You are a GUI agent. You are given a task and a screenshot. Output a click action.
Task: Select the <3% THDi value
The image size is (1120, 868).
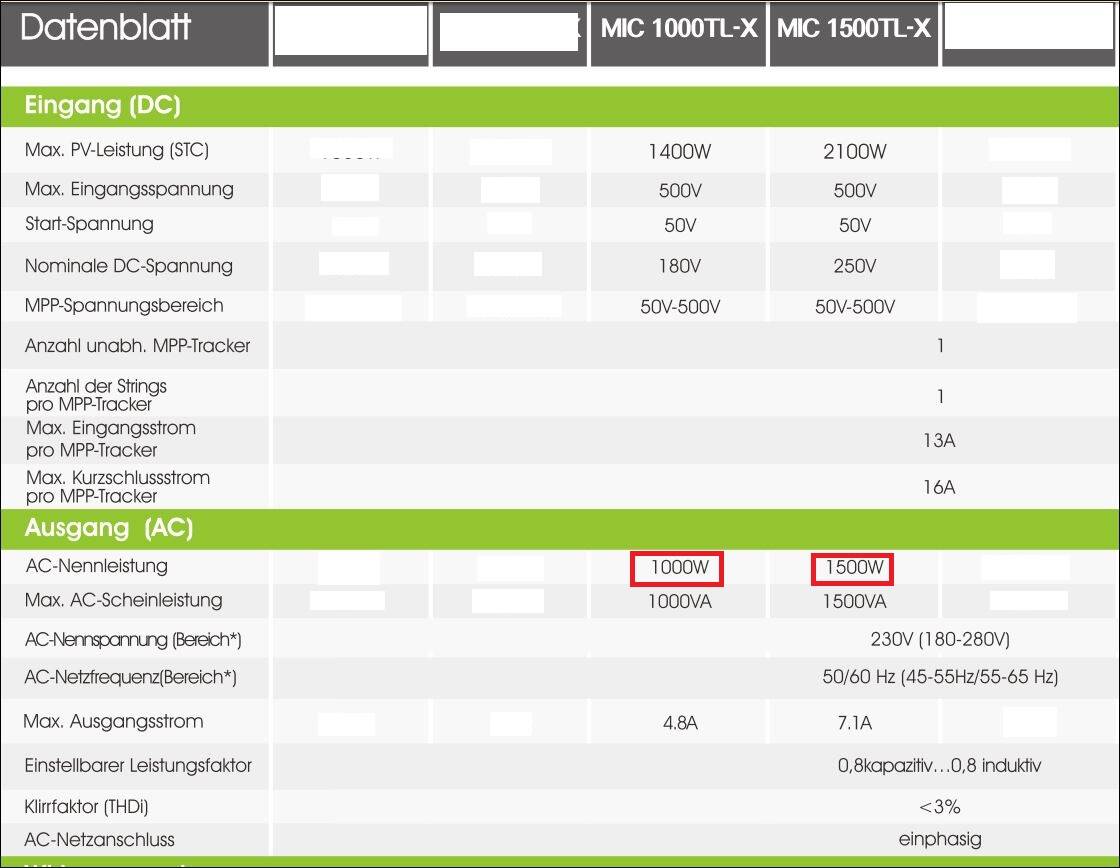point(940,807)
